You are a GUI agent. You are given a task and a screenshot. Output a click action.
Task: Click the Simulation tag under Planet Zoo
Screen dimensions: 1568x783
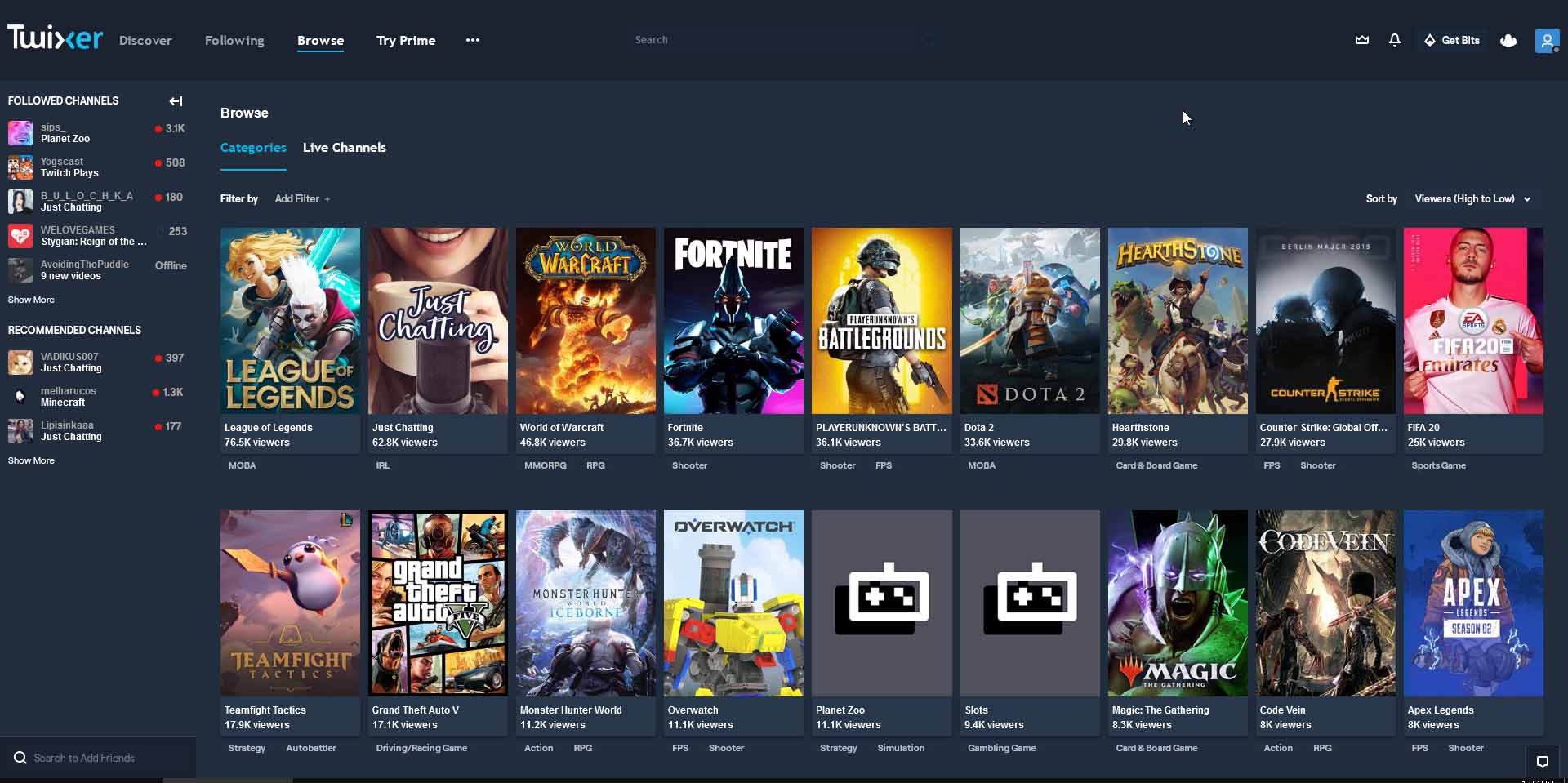[901, 748]
